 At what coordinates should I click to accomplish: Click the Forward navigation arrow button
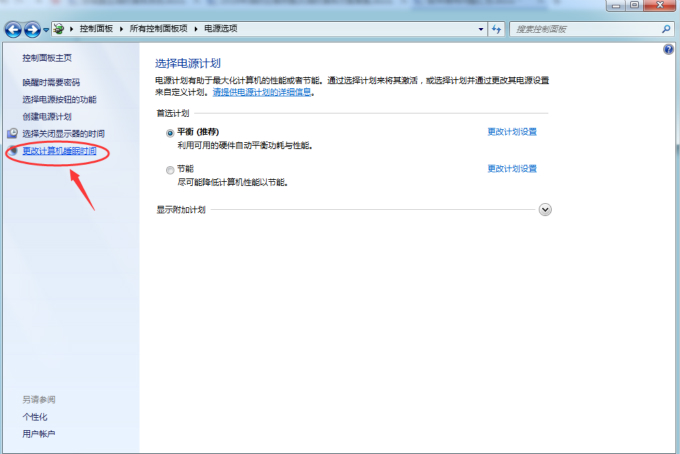coord(33,30)
